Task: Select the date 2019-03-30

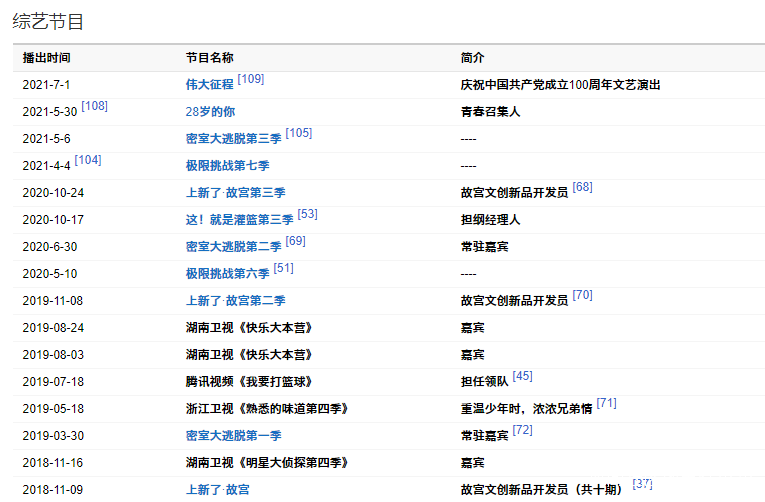Action: point(53,436)
